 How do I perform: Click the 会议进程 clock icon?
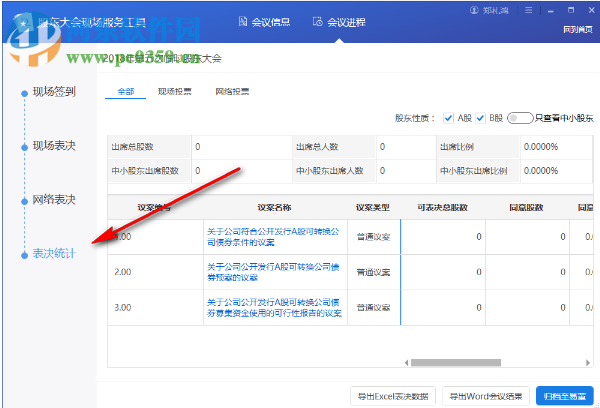point(317,21)
